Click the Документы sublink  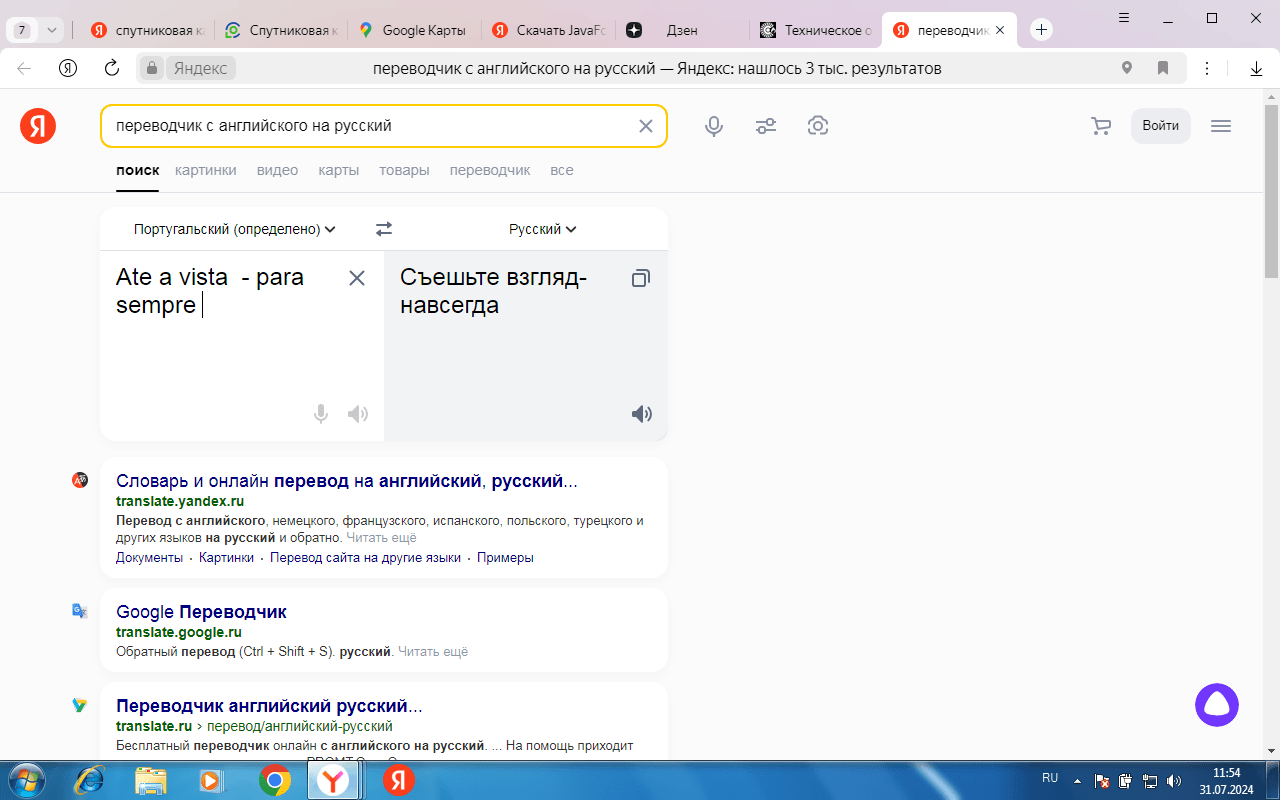pos(149,558)
